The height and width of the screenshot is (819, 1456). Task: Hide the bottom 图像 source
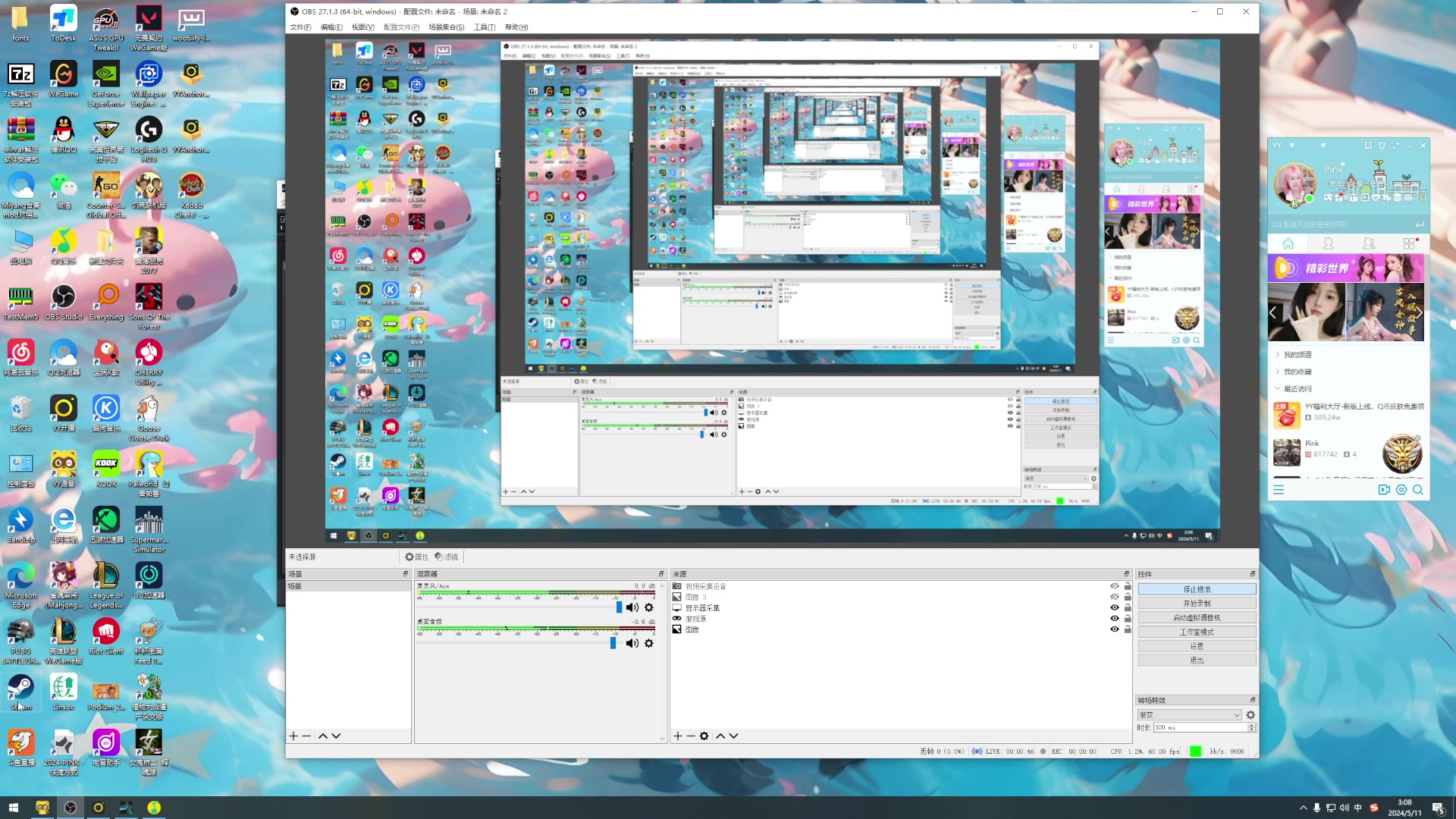tap(1115, 629)
